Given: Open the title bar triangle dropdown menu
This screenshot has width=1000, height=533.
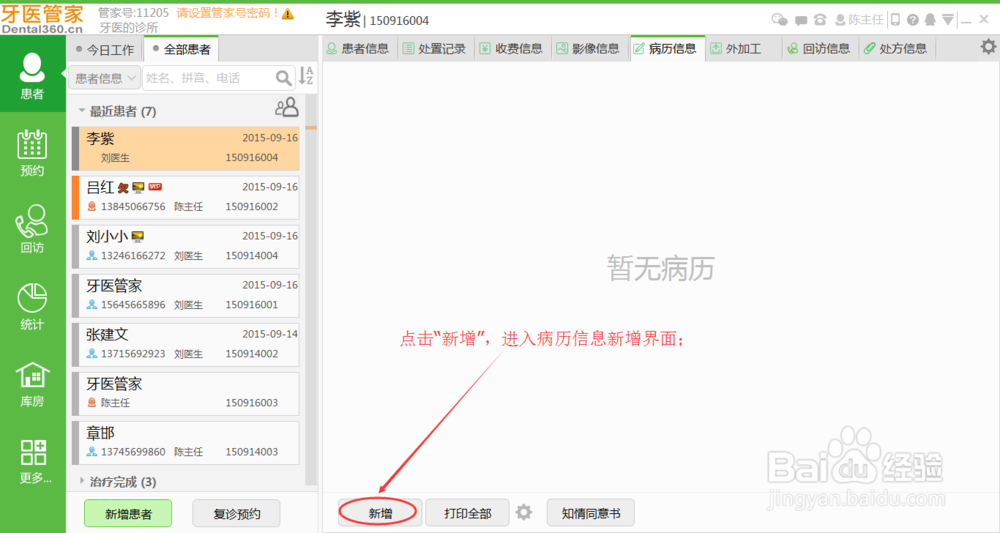Looking at the screenshot, I should [948, 20].
